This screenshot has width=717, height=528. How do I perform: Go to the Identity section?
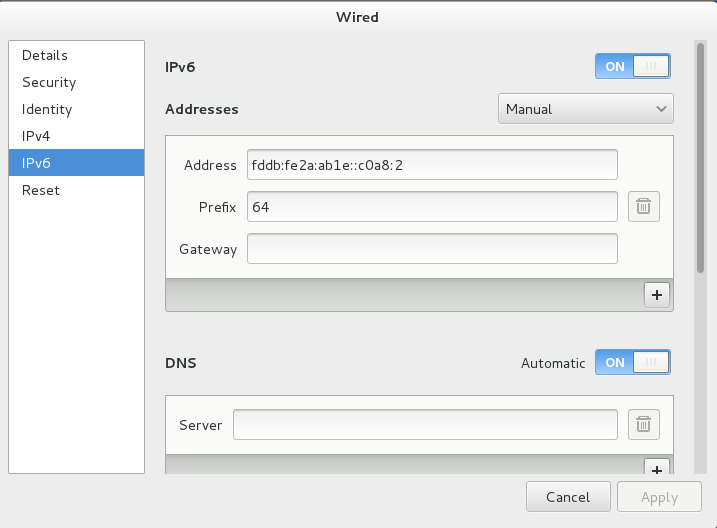pos(76,109)
